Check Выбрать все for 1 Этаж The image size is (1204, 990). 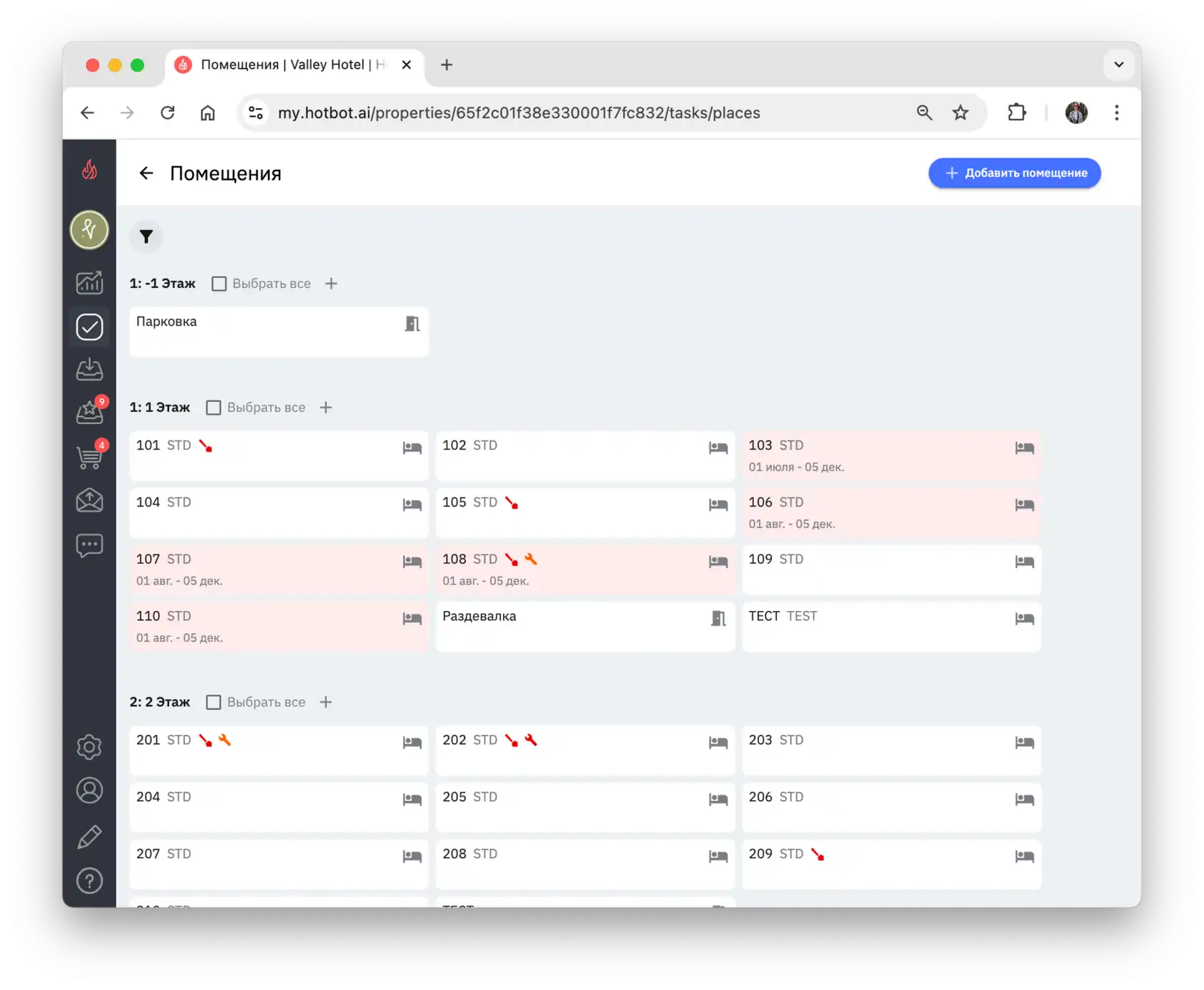214,408
